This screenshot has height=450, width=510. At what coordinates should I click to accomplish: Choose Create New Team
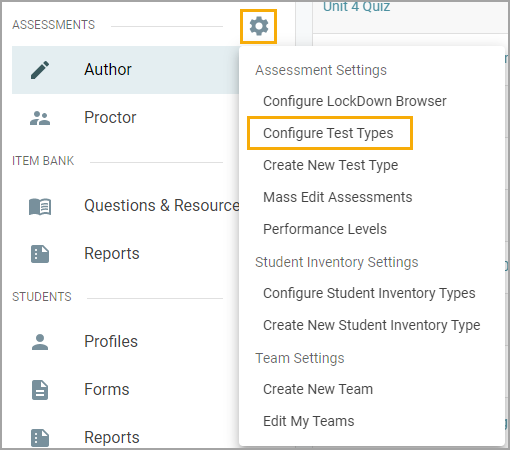pyautogui.click(x=318, y=389)
